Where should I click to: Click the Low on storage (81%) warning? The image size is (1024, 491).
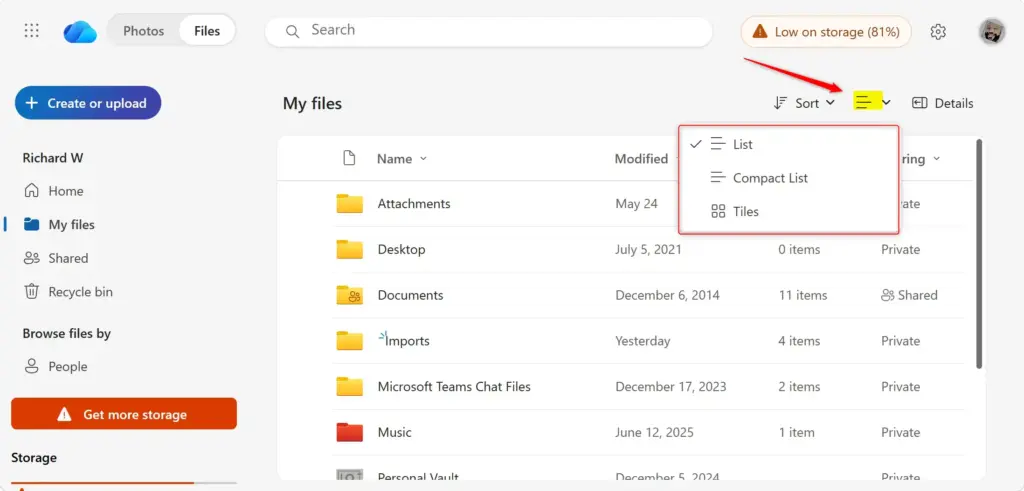pos(826,31)
